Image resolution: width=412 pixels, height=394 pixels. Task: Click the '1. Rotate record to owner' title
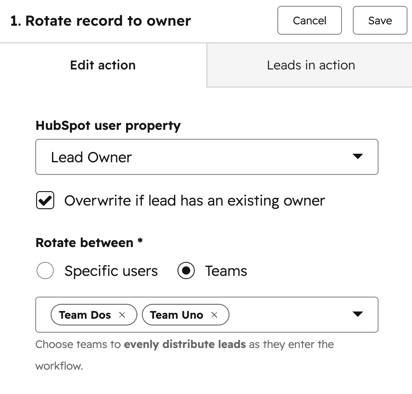[x=100, y=21]
